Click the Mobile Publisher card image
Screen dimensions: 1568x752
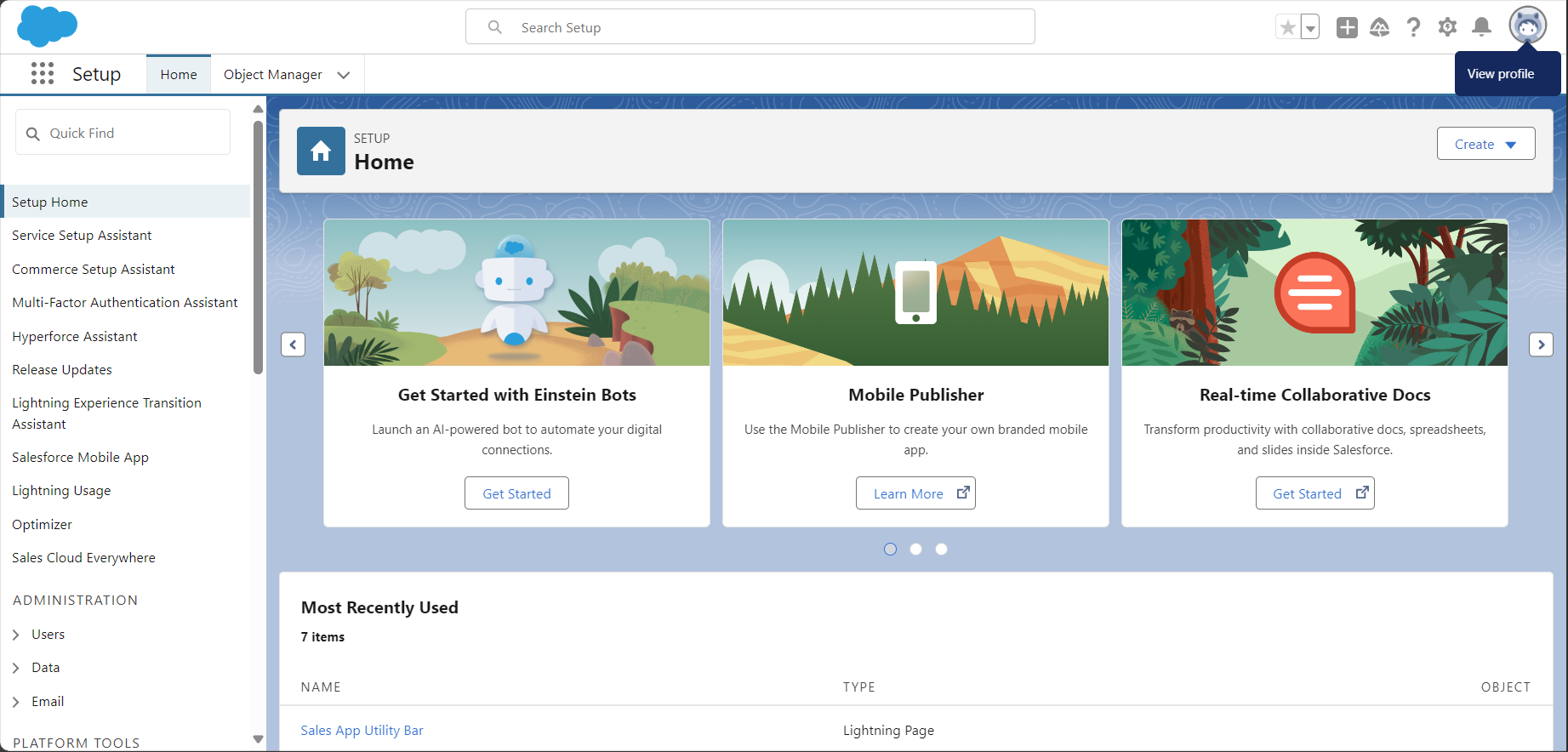pyautogui.click(x=915, y=293)
